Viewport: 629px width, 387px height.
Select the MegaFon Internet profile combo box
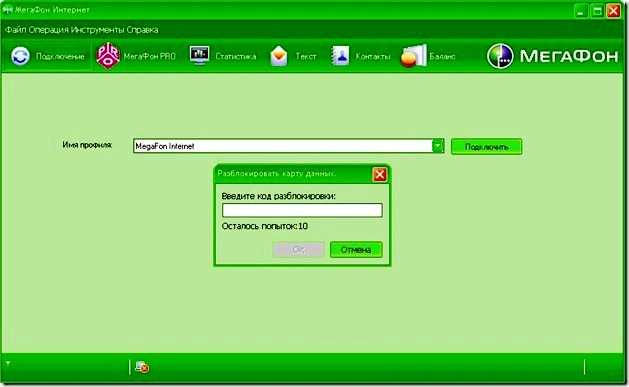(288, 146)
